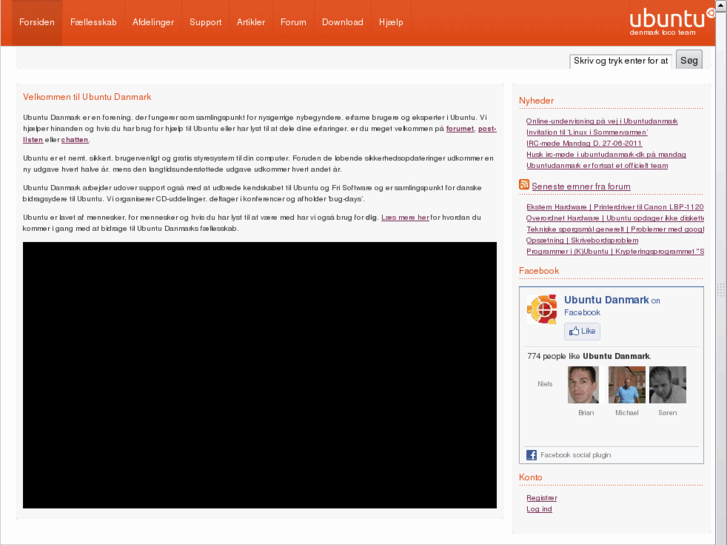
Task: Click the Facebook social plugin text link
Action: point(575,455)
